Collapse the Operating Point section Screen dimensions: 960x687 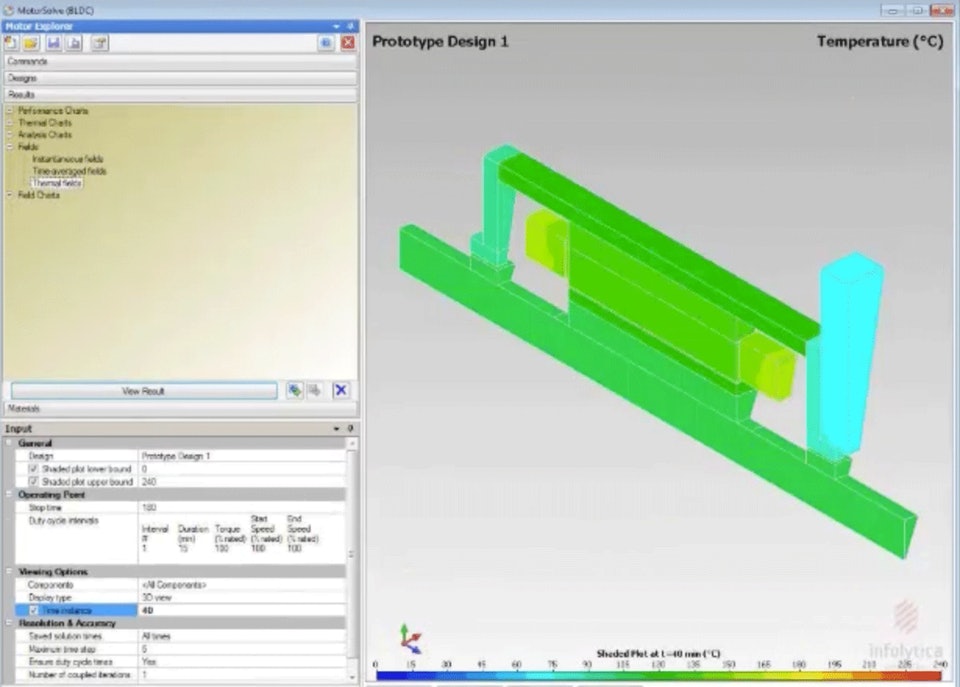click(9, 494)
